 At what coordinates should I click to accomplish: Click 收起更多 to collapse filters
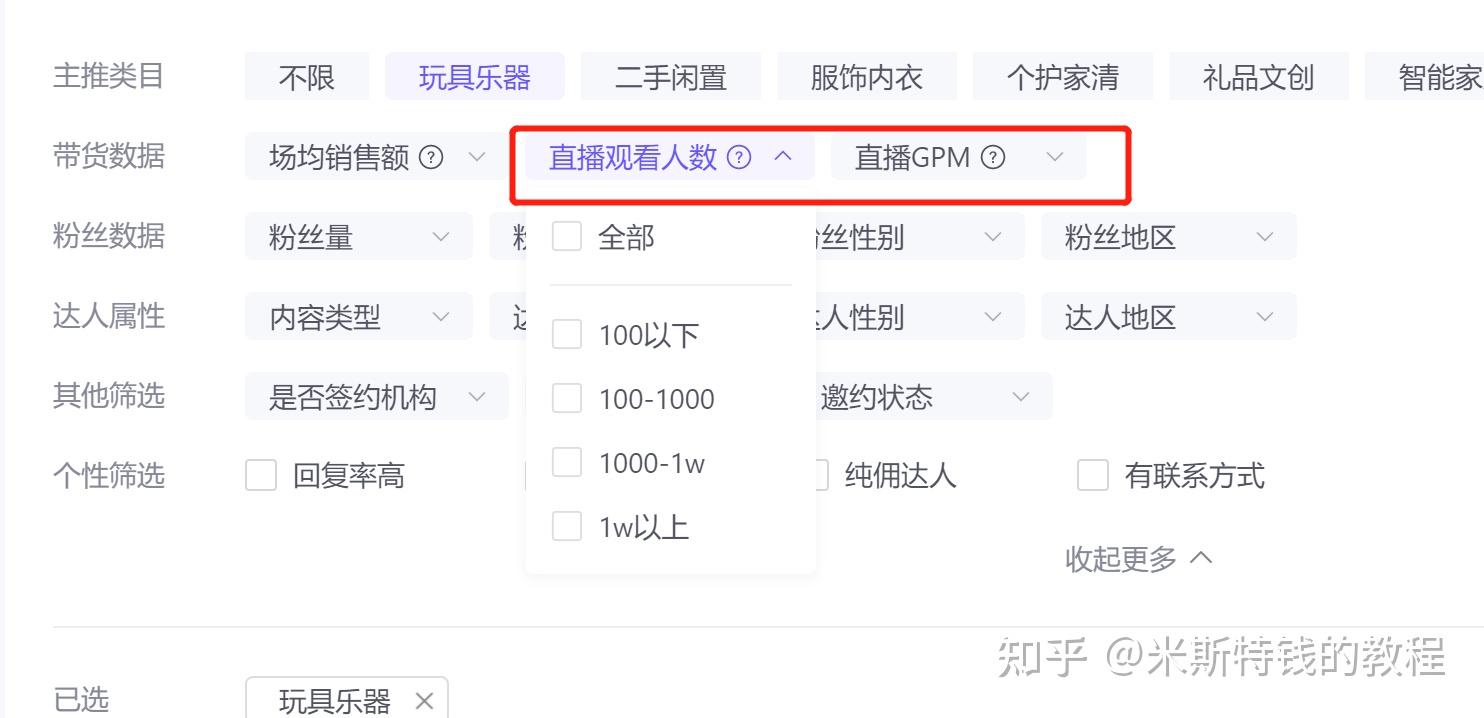pos(1139,559)
